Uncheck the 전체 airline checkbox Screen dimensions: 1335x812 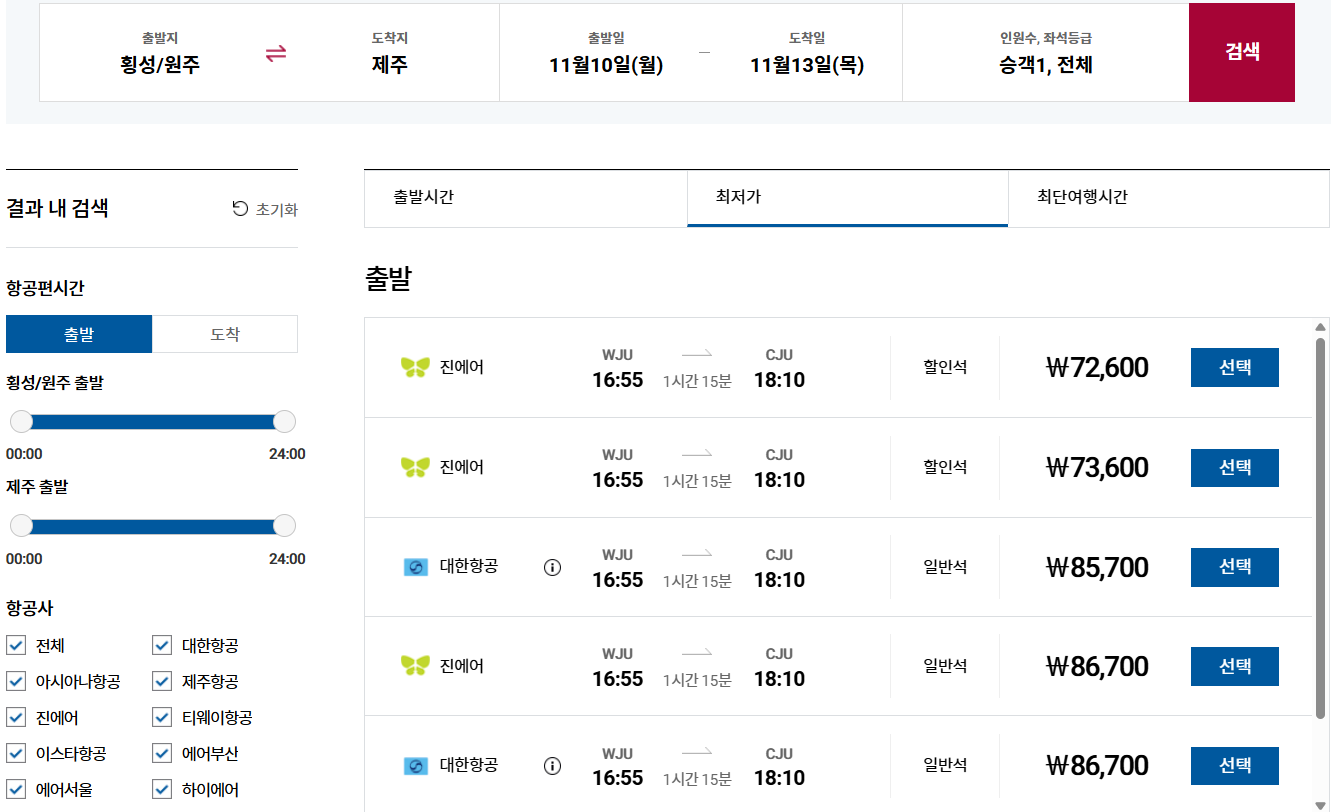pos(15,645)
